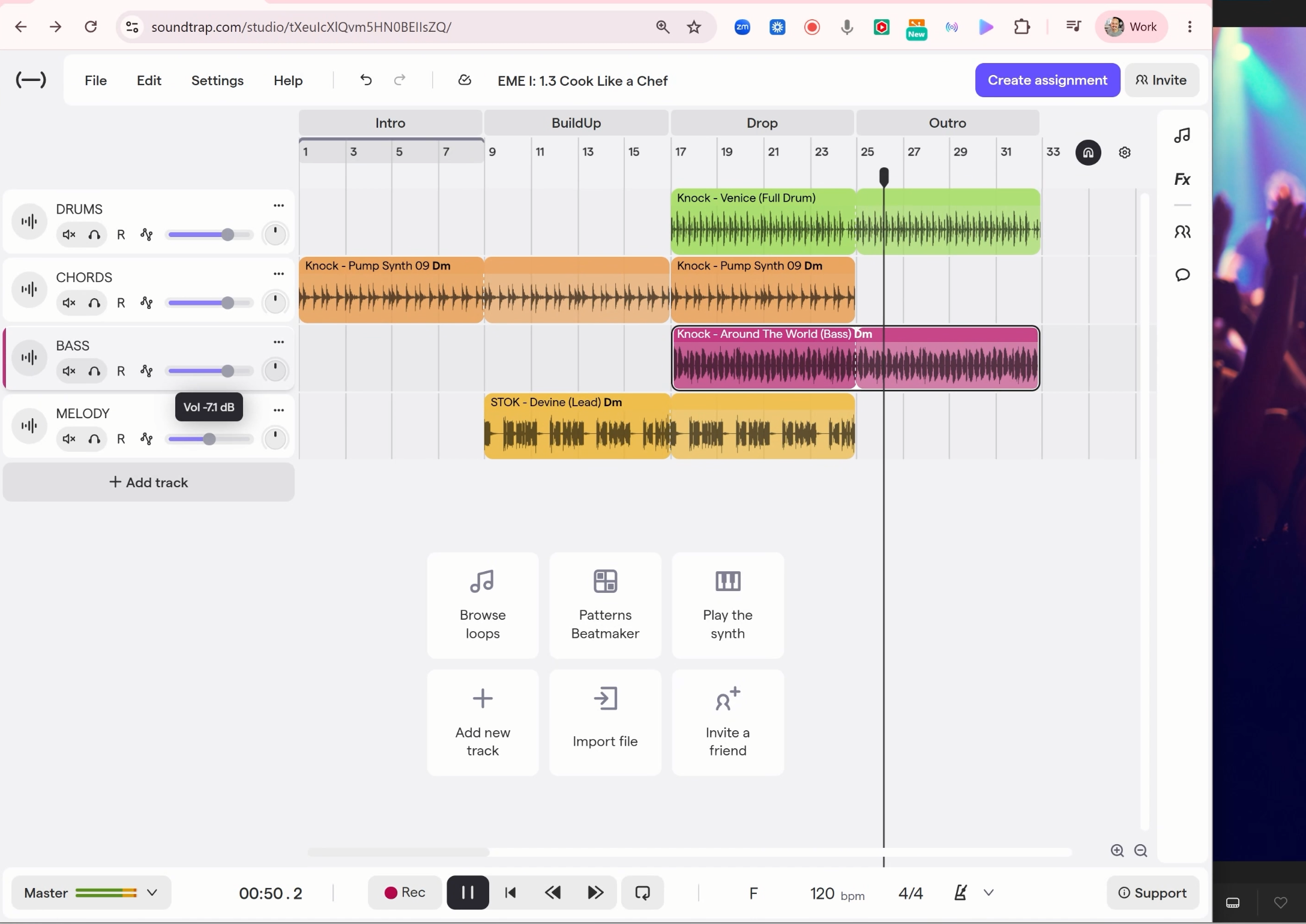Solo the BASS track with headphones
1306x924 pixels.
(94, 371)
